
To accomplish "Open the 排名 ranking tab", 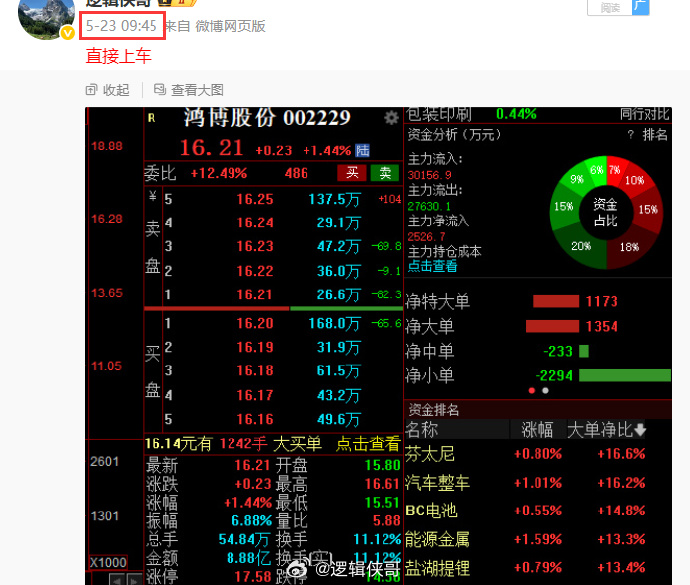I will (x=655, y=135).
